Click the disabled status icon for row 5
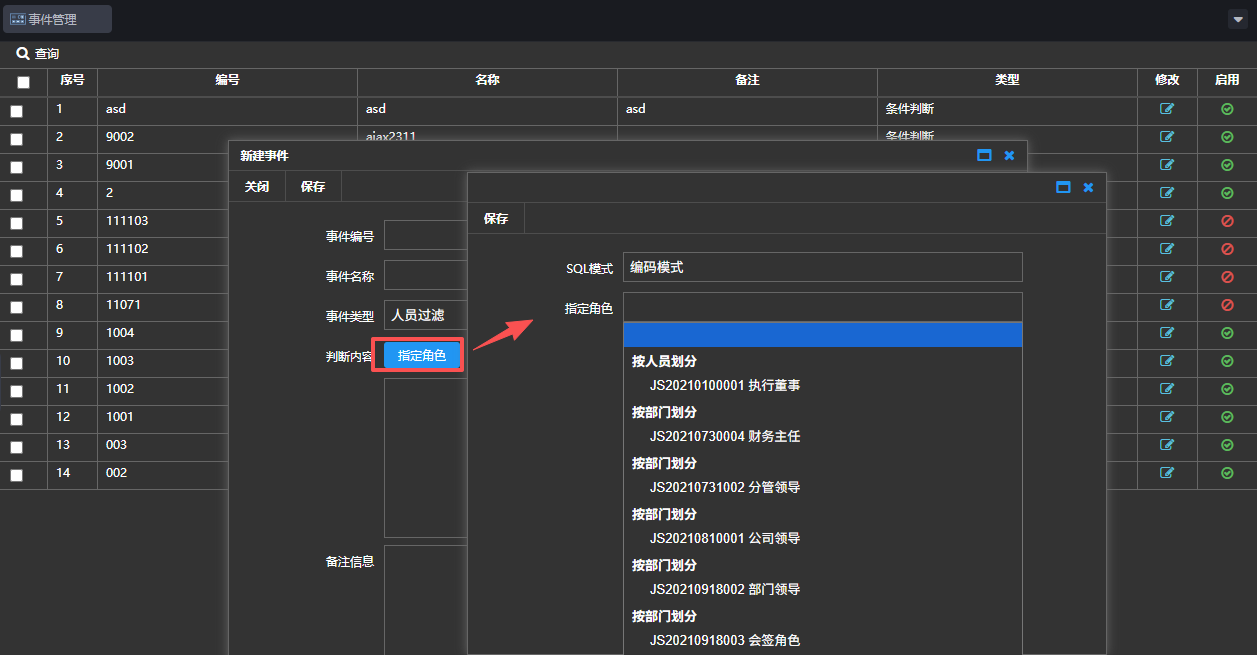 1227,221
